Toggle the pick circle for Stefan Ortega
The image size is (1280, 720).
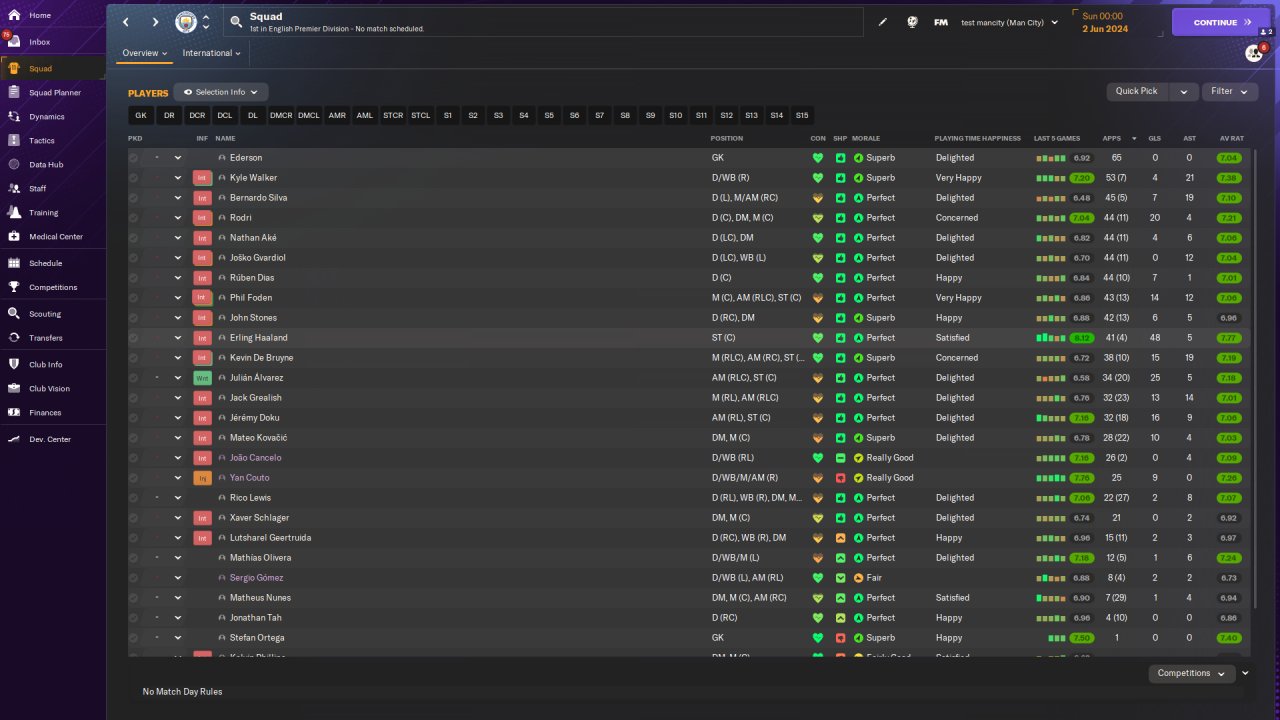point(134,638)
